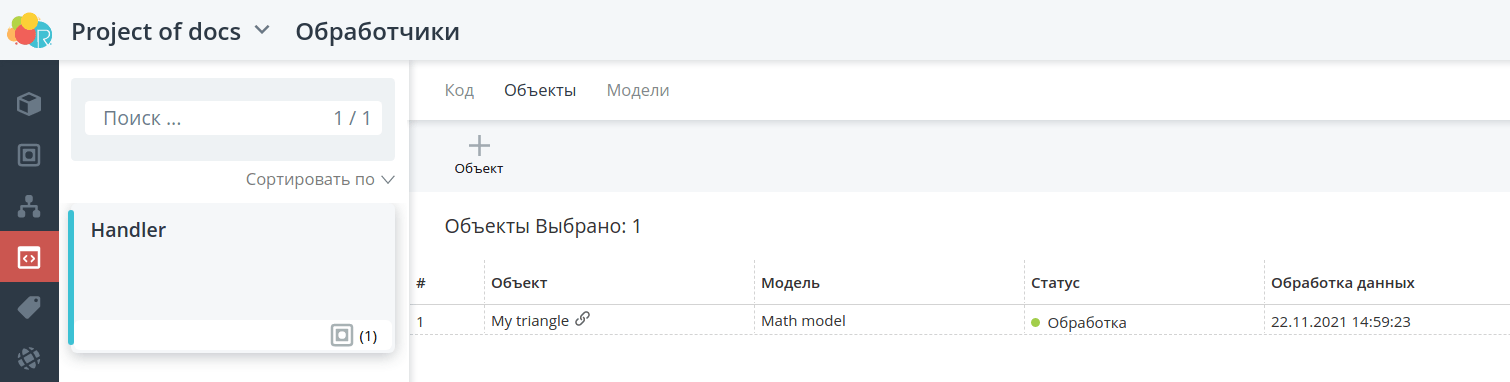Screen dimensions: 1510x382
Task: Click the object count icon on Handler card
Action: coord(342,336)
